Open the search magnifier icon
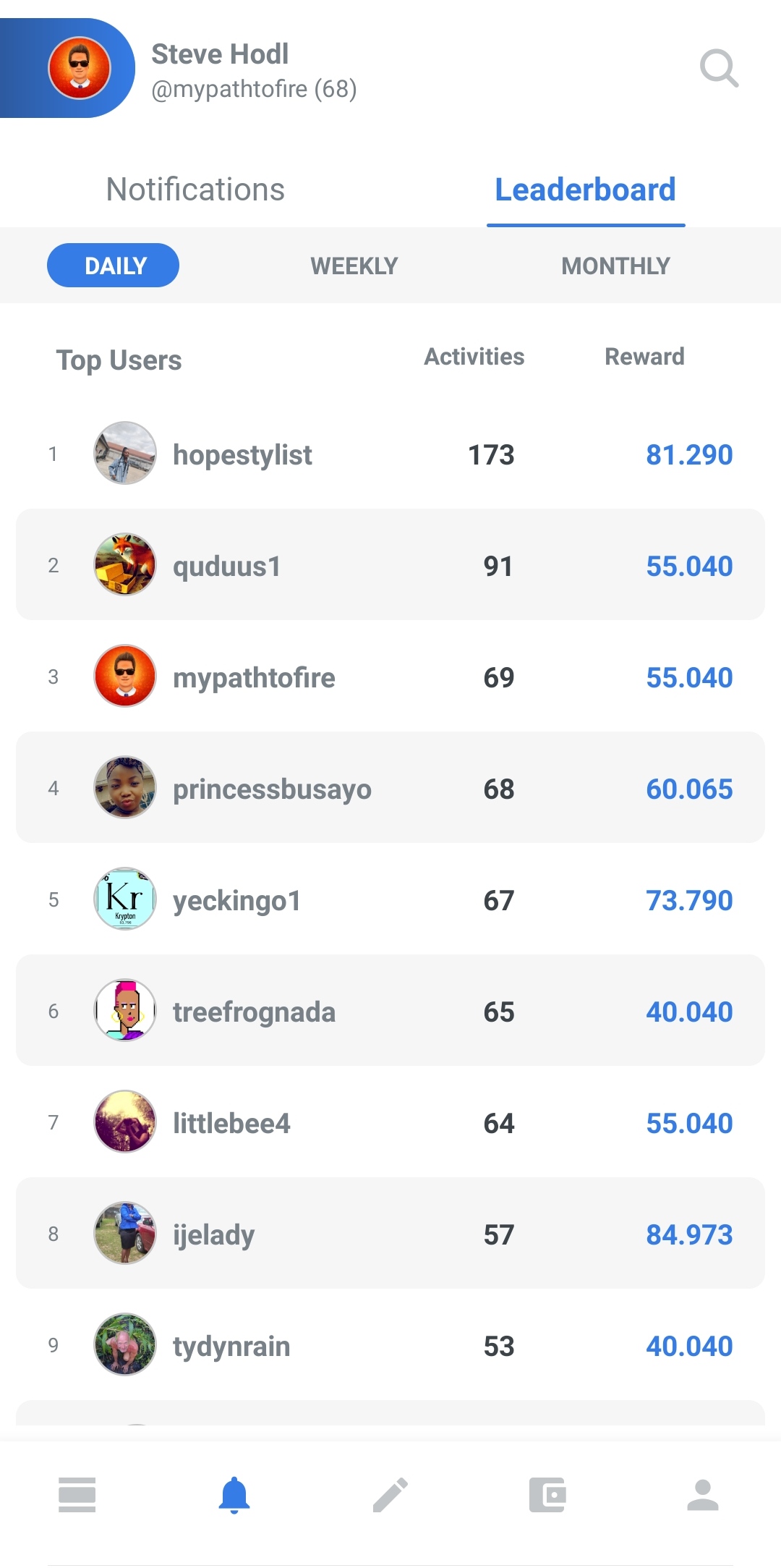The height and width of the screenshot is (1568, 781). [719, 68]
